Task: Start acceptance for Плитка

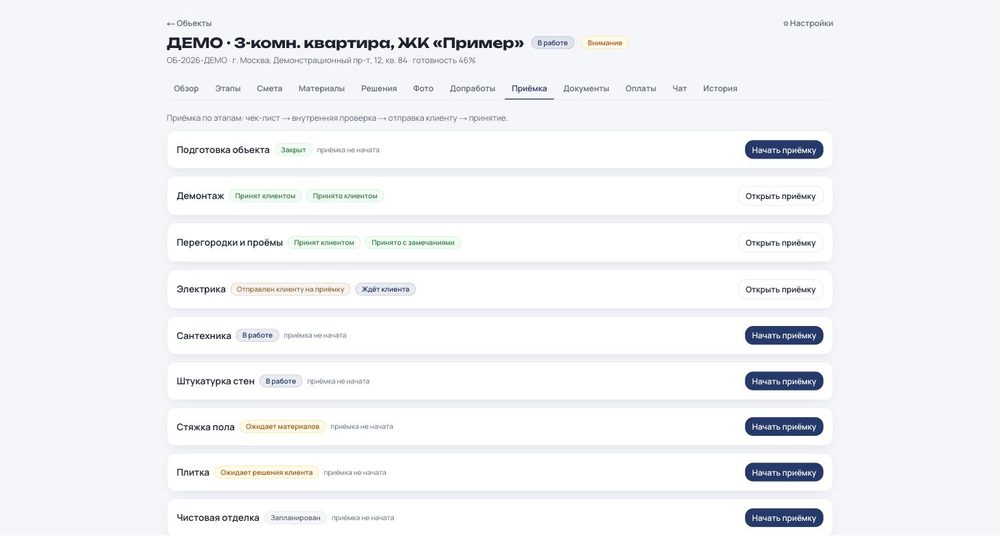Action: pyautogui.click(x=784, y=472)
